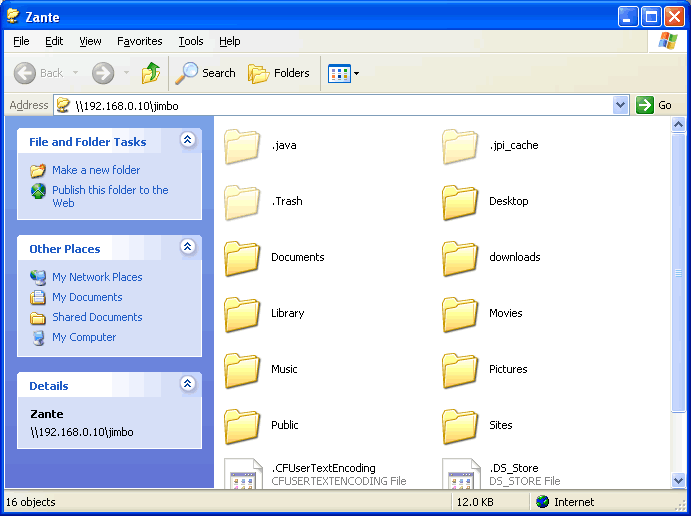Collapse the Details panel
691x516 pixels.
(x=187, y=384)
